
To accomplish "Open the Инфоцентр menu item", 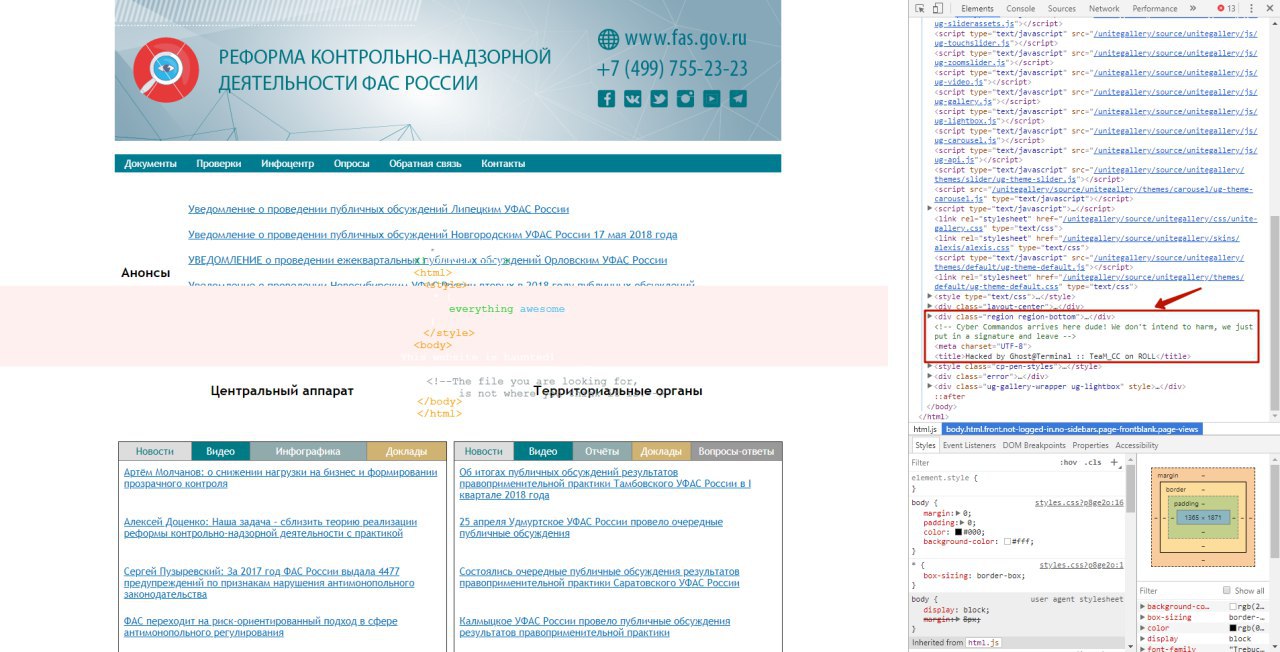I will click(287, 164).
